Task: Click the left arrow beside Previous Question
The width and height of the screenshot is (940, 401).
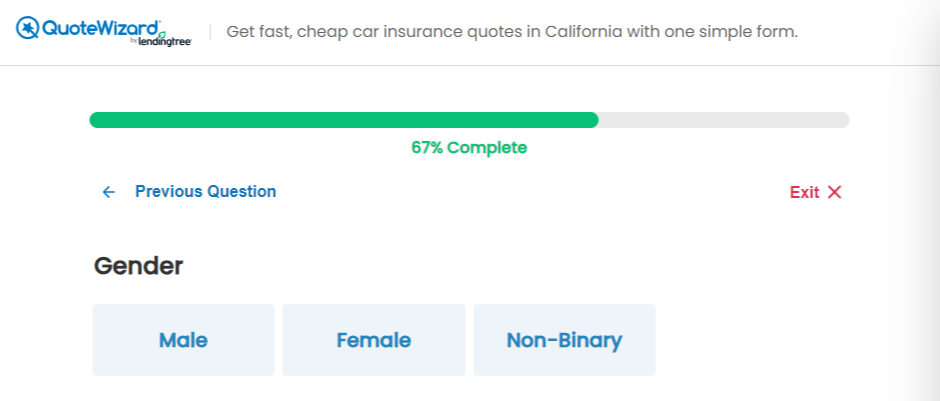Action: 109,192
